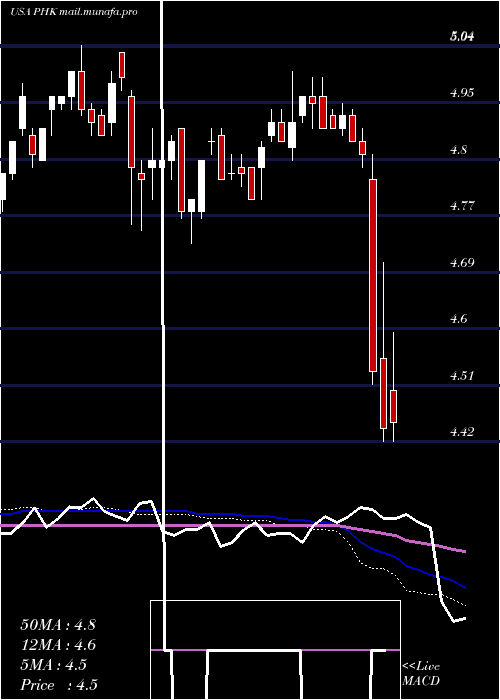Click the 5.04 price level label

(x=462, y=37)
